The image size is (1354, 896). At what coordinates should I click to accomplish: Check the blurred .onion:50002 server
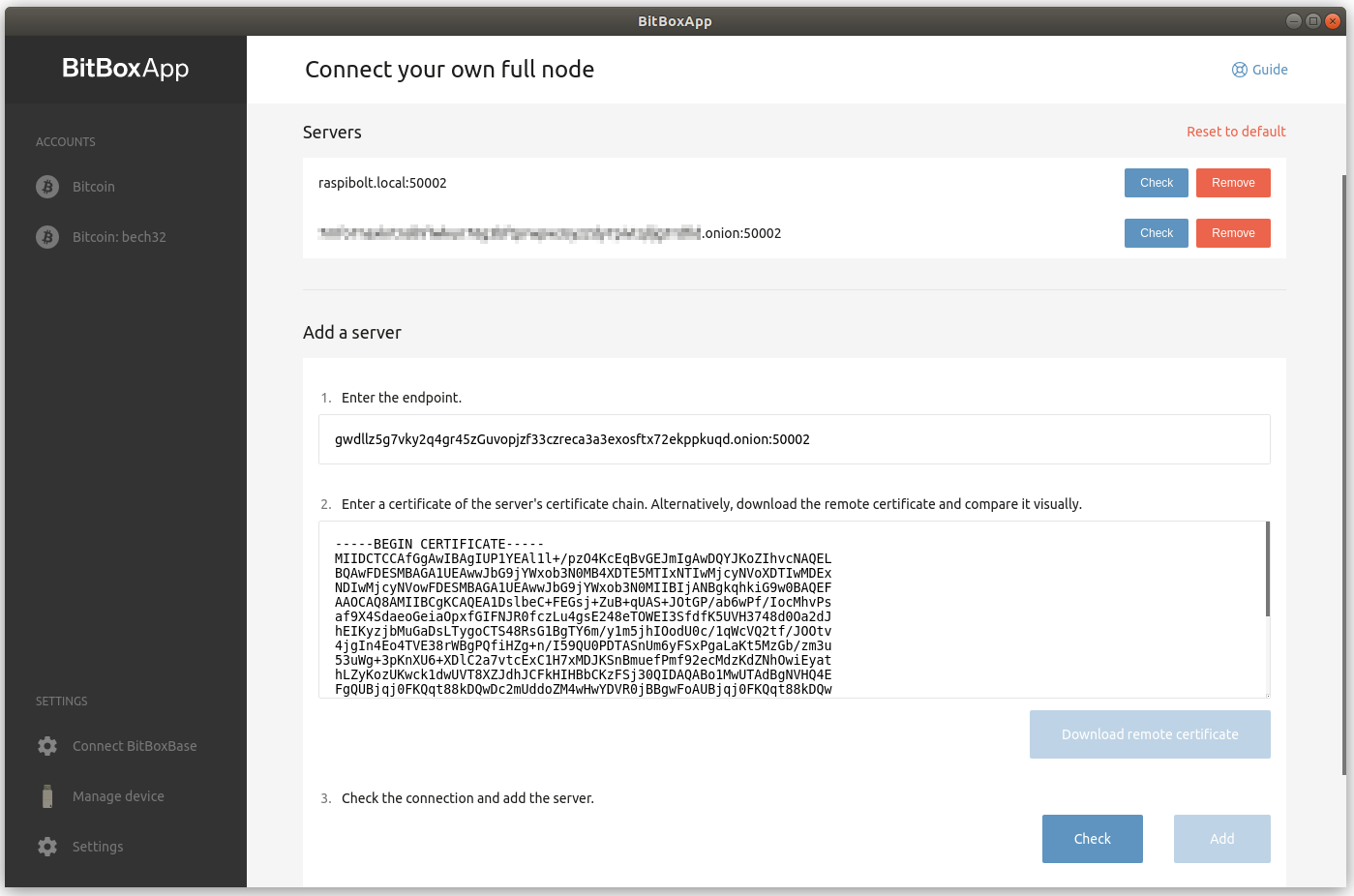(1157, 233)
